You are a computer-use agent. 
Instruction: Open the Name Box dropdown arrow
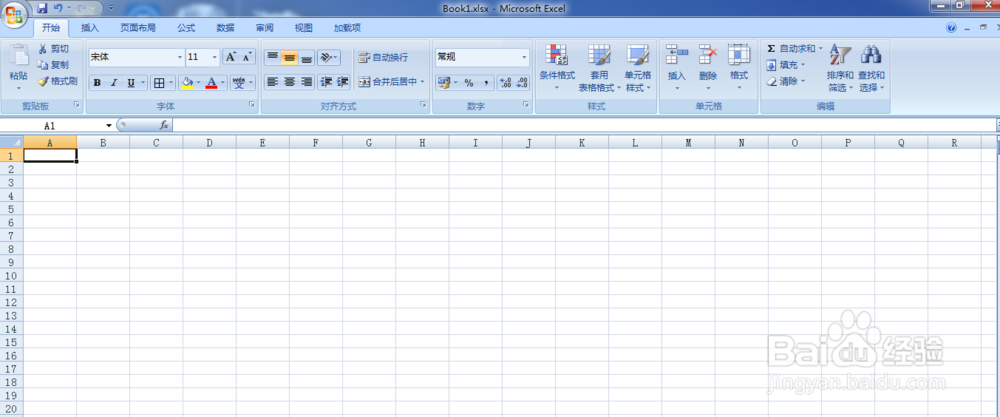pos(109,126)
